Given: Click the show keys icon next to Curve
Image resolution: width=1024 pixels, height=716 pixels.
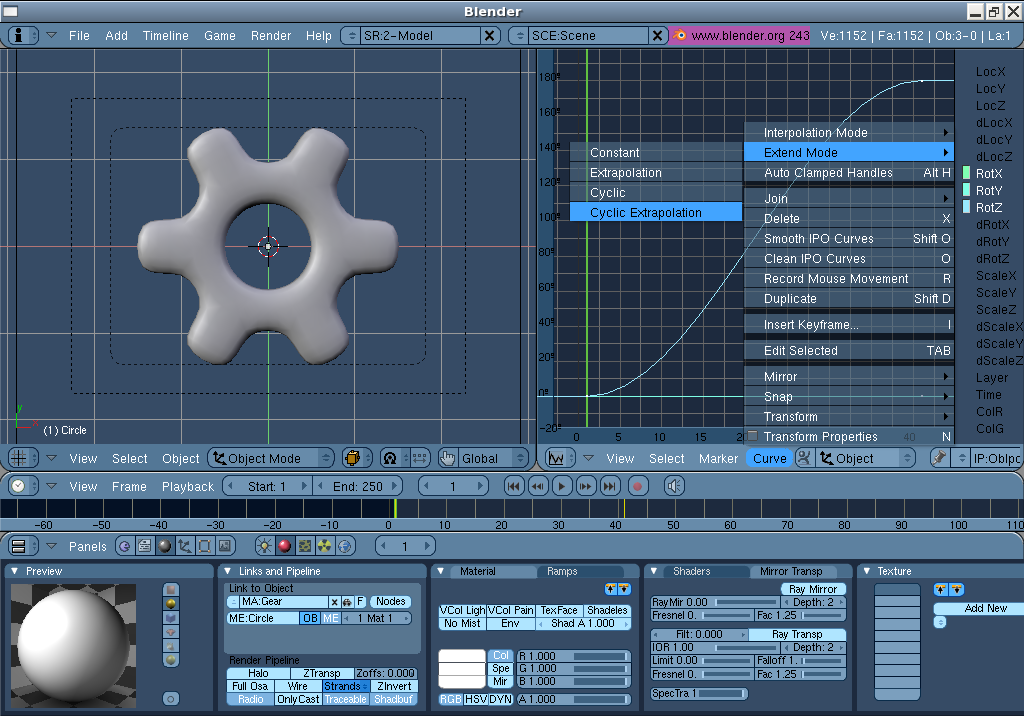Looking at the screenshot, I should coord(804,458).
